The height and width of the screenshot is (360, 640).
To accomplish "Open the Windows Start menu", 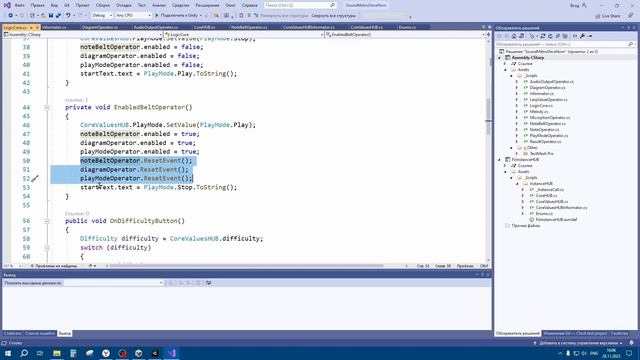I will coord(8,353).
